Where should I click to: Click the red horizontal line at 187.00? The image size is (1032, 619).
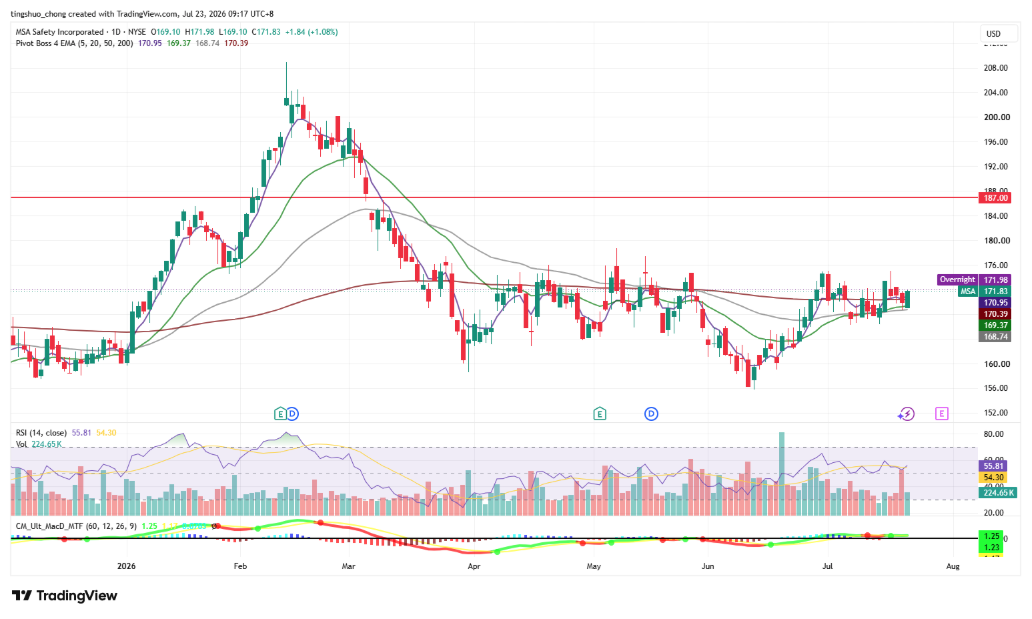coord(494,198)
